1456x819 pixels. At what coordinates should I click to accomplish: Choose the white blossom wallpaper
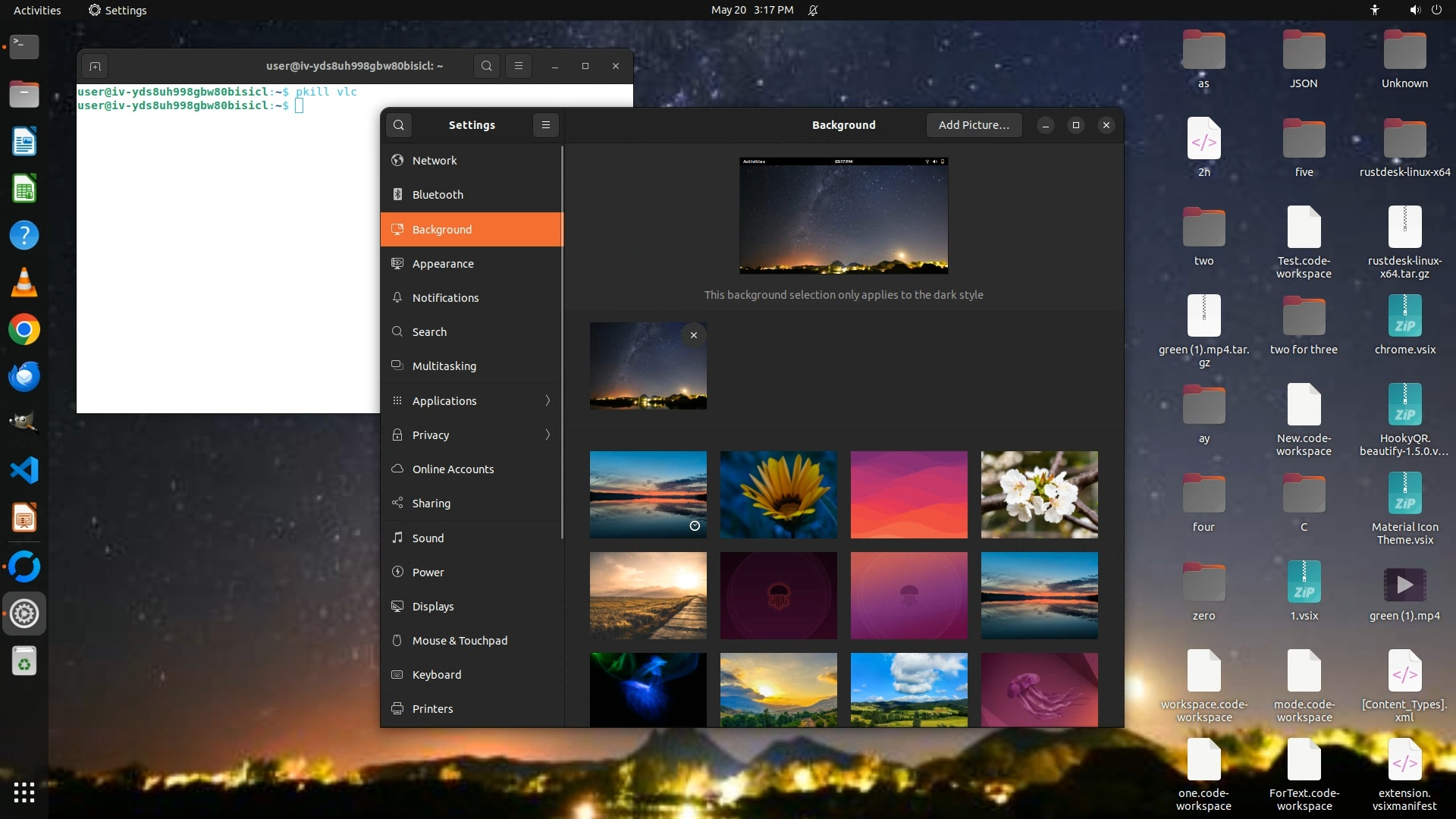(x=1039, y=494)
